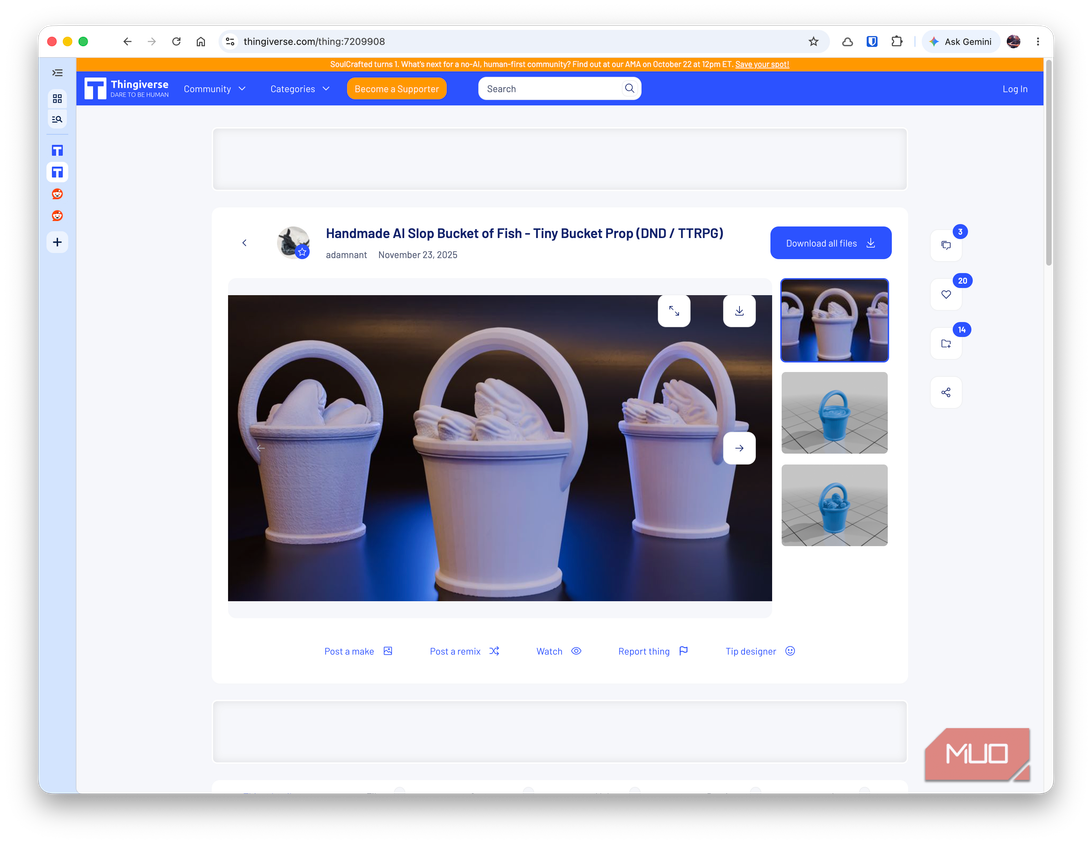Open the adamnant username link

pyautogui.click(x=346, y=255)
